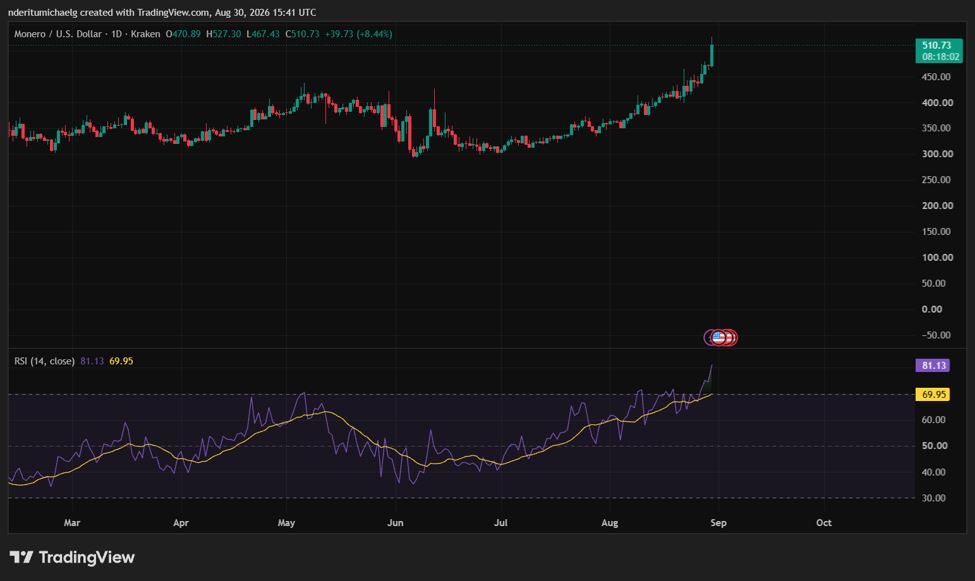Click the Oct label on time axis
This screenshot has height=581, width=975.
[x=823, y=523]
